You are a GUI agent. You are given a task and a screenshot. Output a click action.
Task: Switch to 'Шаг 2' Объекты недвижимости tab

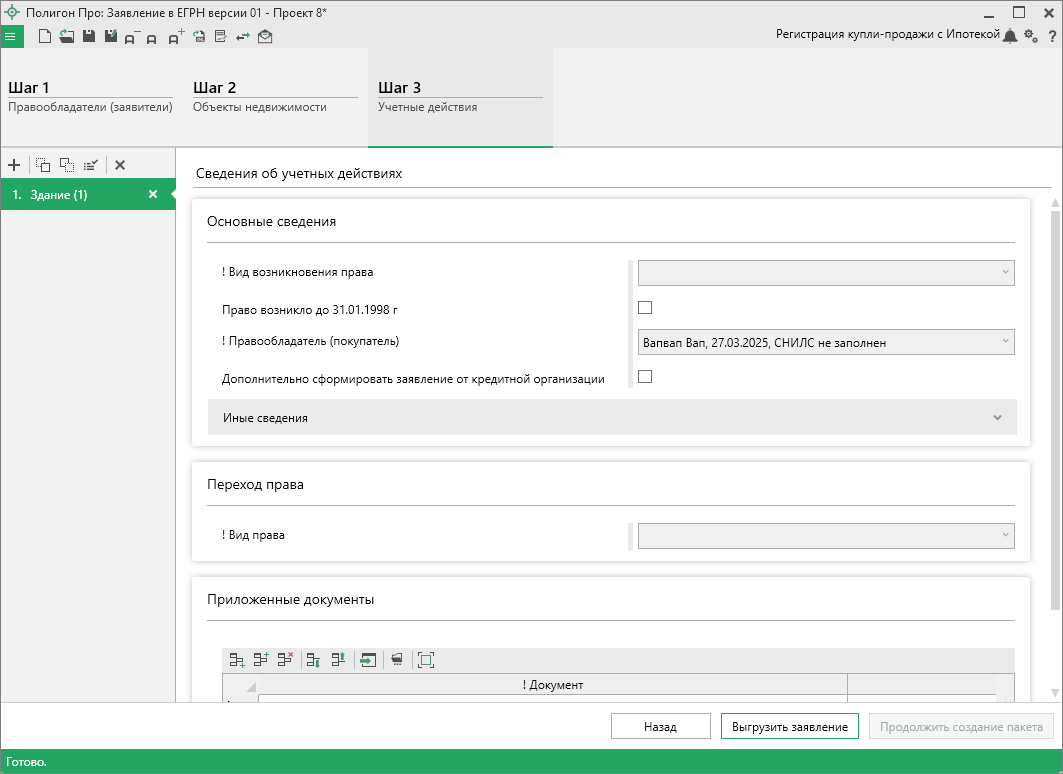(x=274, y=96)
